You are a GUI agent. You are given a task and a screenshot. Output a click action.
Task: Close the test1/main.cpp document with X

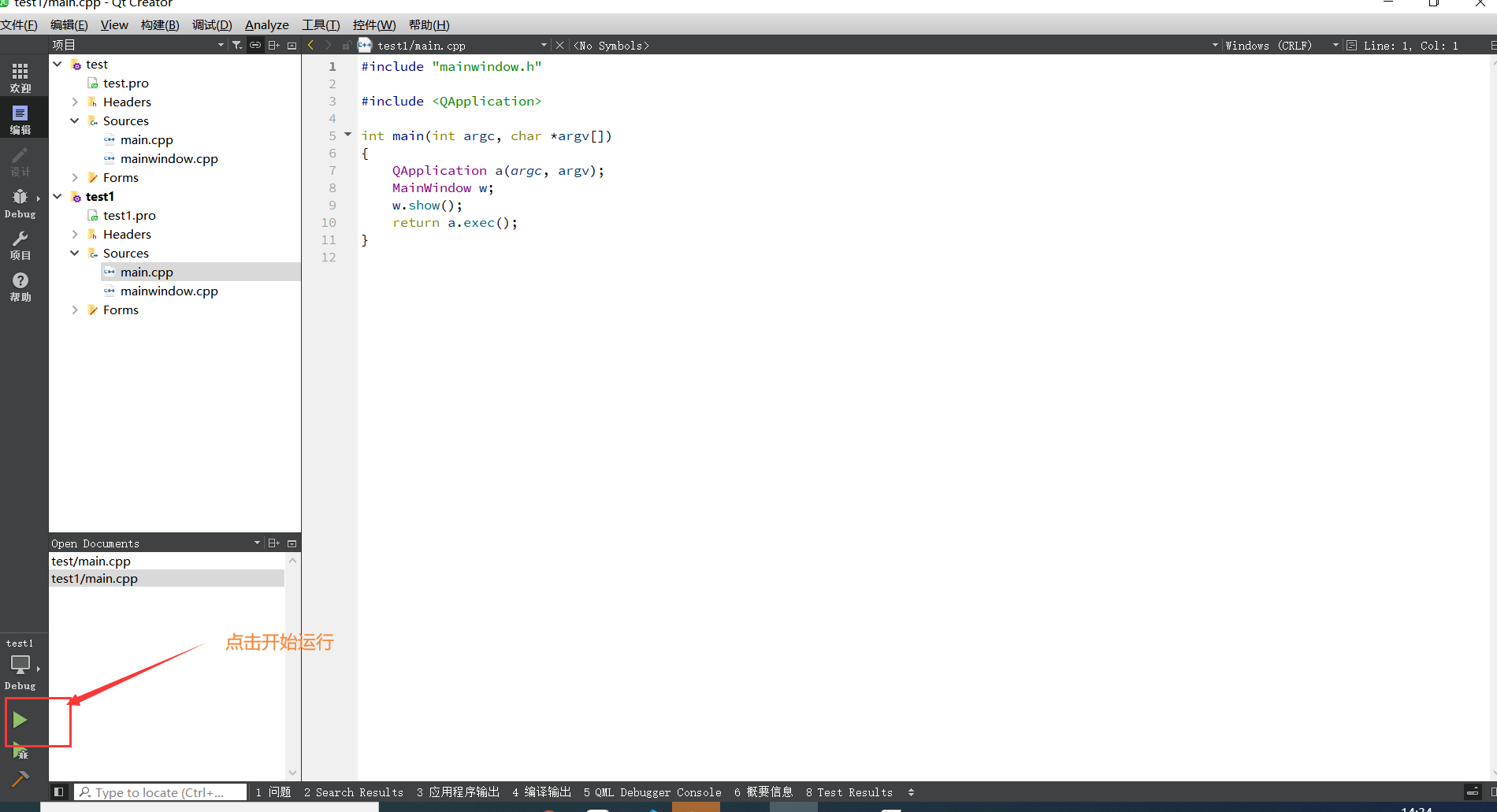[559, 45]
